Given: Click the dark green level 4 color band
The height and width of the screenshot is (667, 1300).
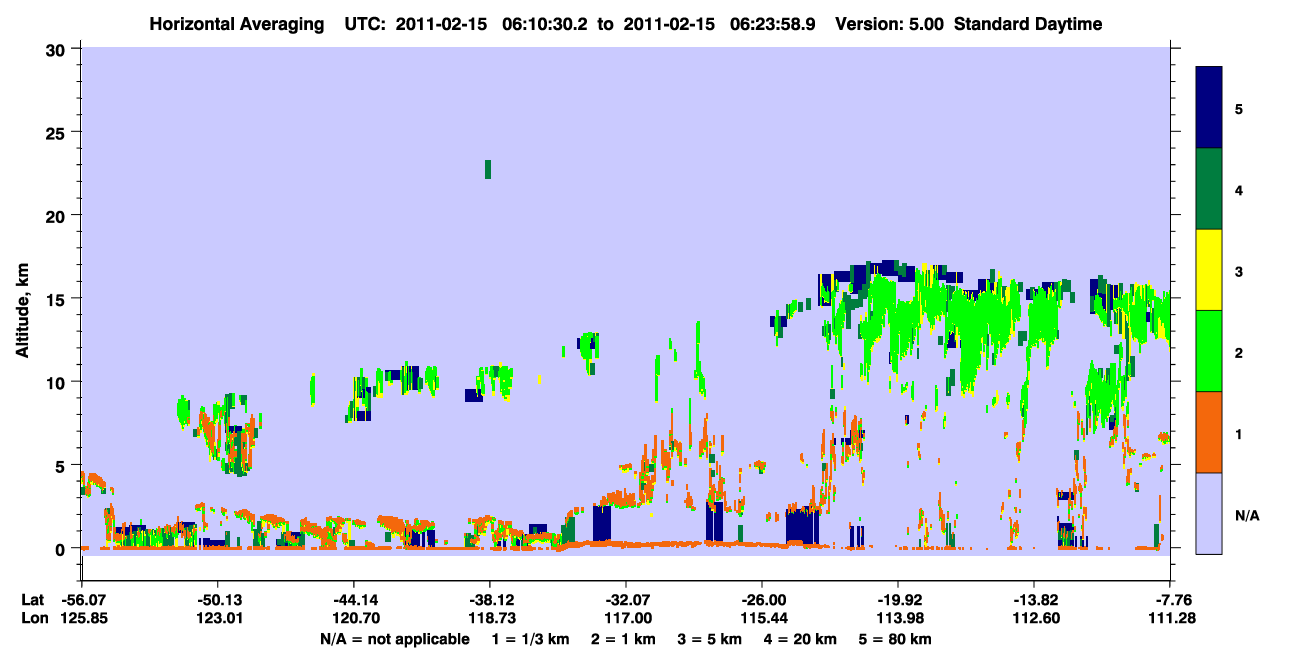Looking at the screenshot, I should pos(1209,189).
